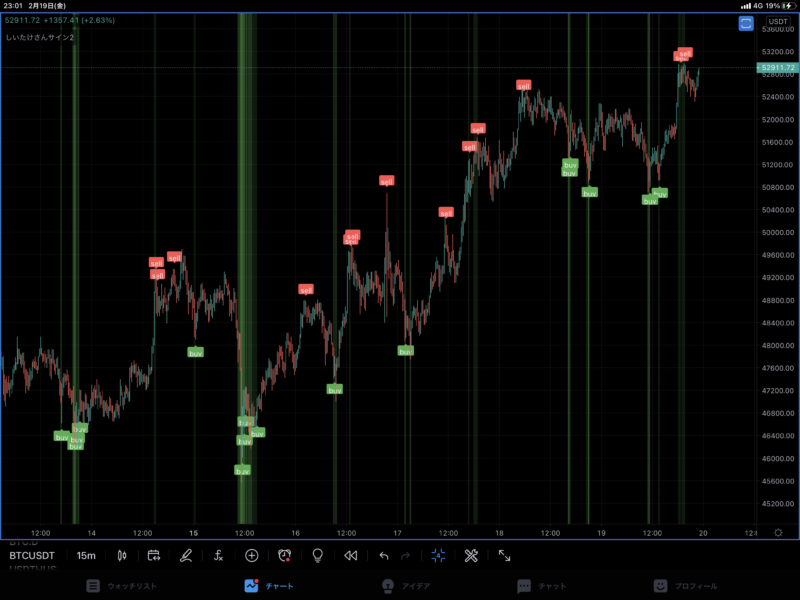Image resolution: width=800 pixels, height=600 pixels.
Task: Open chart layout template calendar icon
Action: click(x=154, y=555)
